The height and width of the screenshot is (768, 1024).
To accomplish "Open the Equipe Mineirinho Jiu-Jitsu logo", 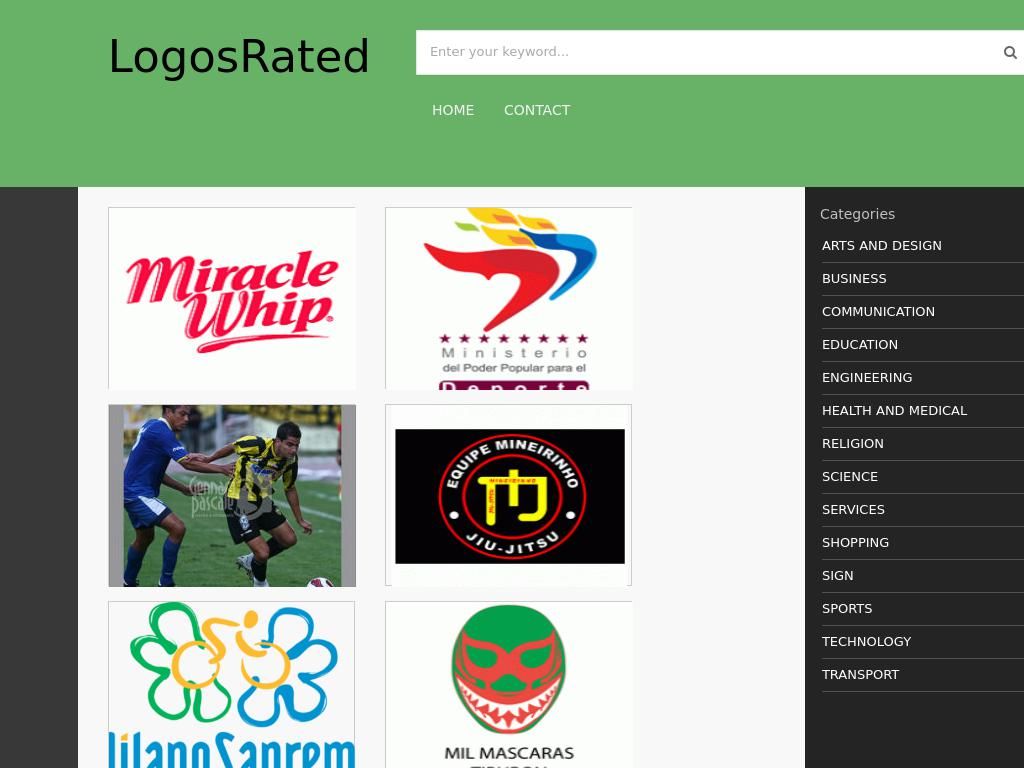I will point(509,496).
